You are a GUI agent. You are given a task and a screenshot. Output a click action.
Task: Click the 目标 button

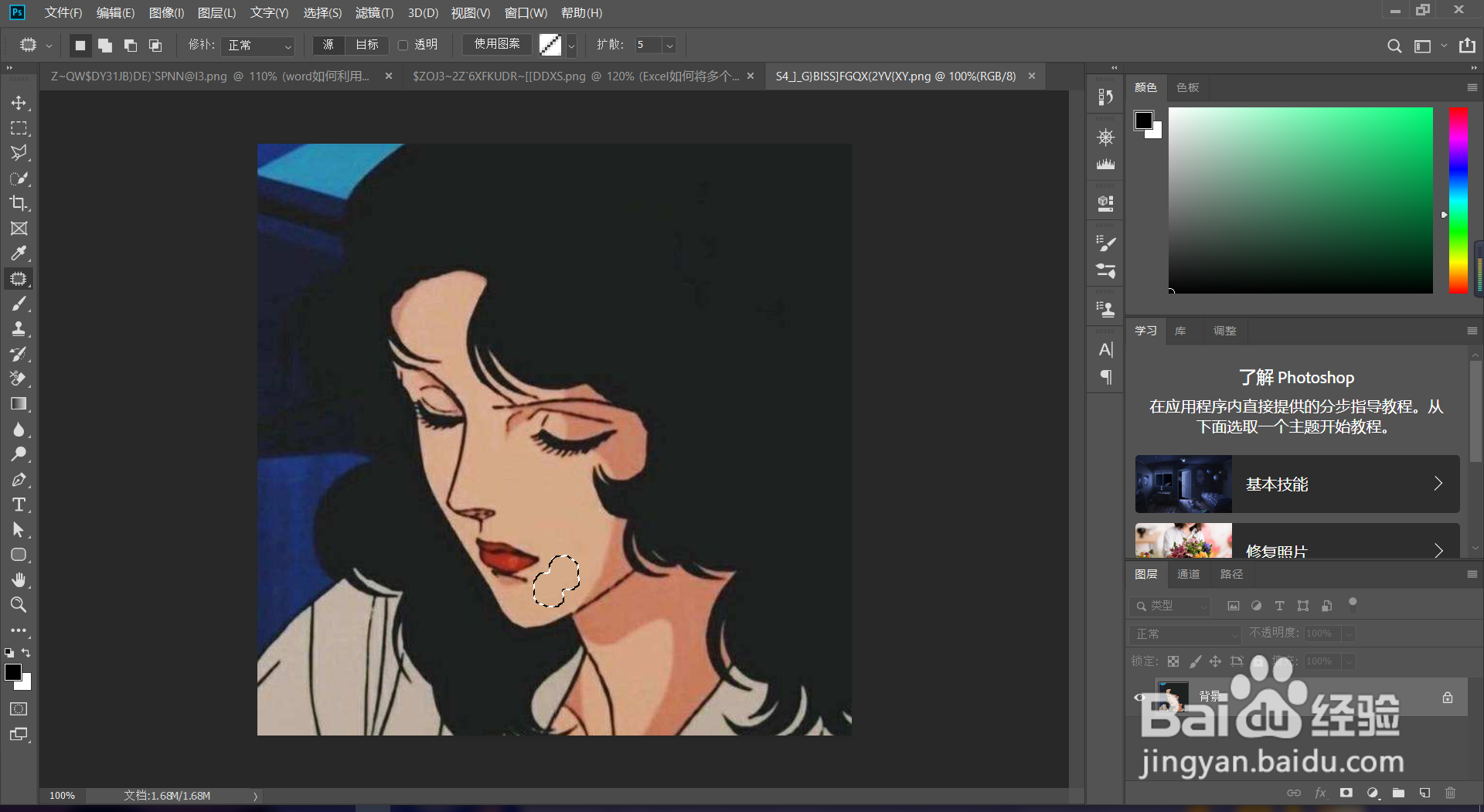367,45
